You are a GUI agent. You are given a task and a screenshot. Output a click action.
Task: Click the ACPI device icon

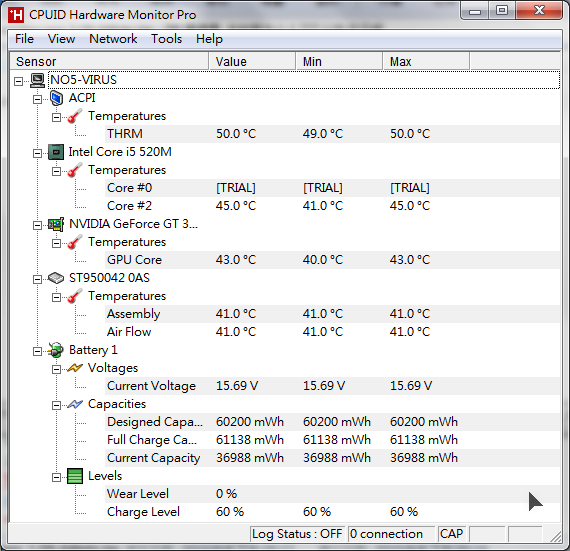(56, 98)
